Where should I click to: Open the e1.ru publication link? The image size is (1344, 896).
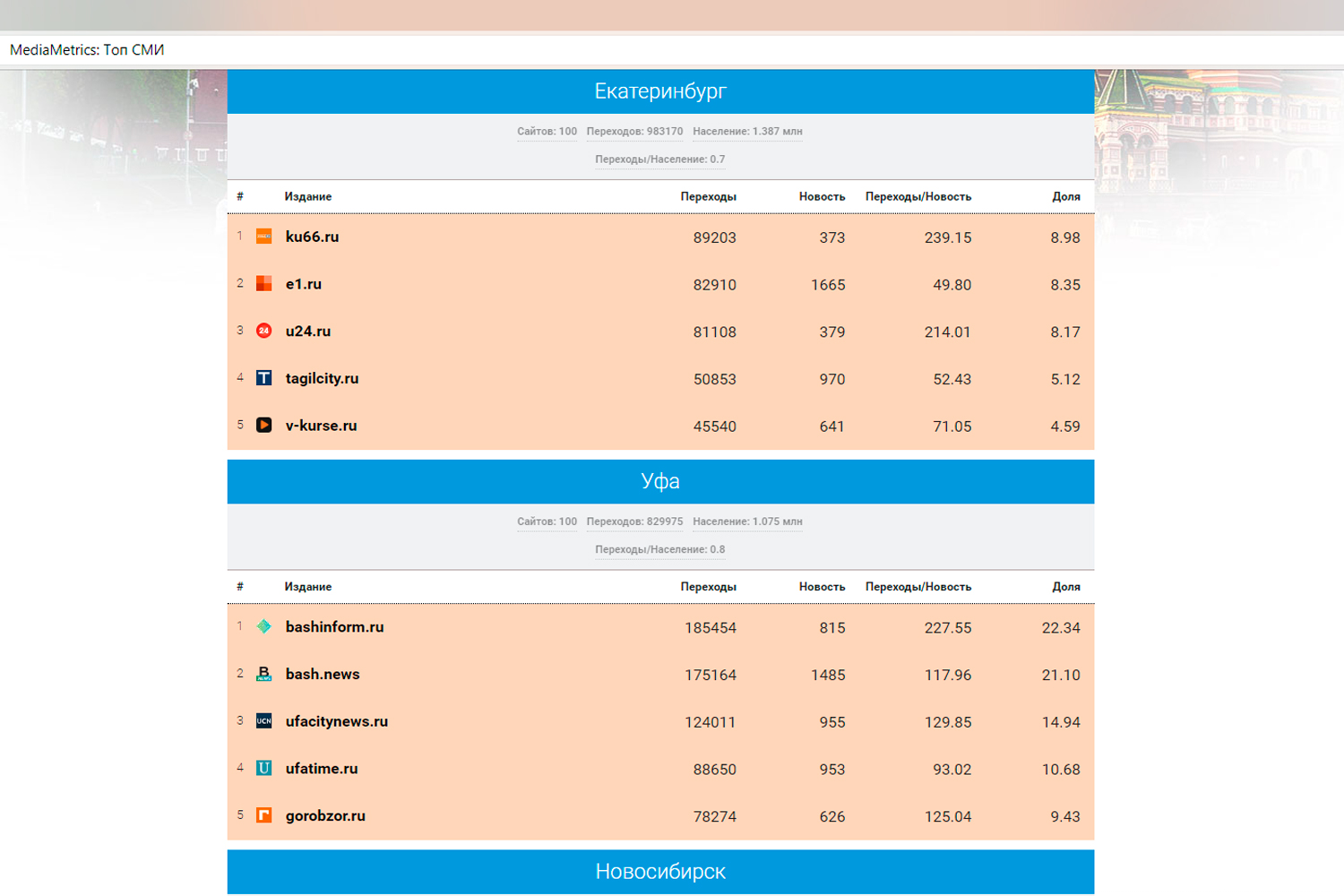point(303,284)
